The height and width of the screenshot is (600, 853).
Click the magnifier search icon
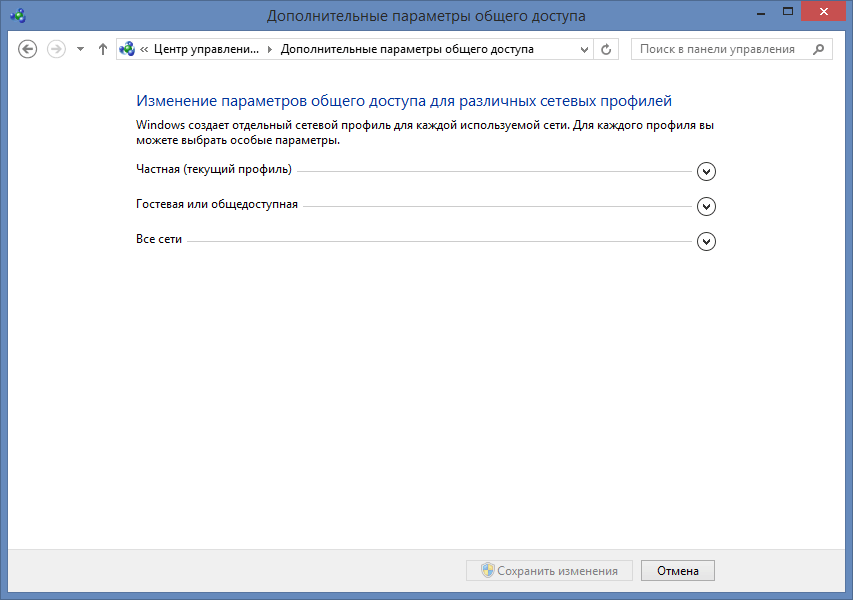(819, 49)
